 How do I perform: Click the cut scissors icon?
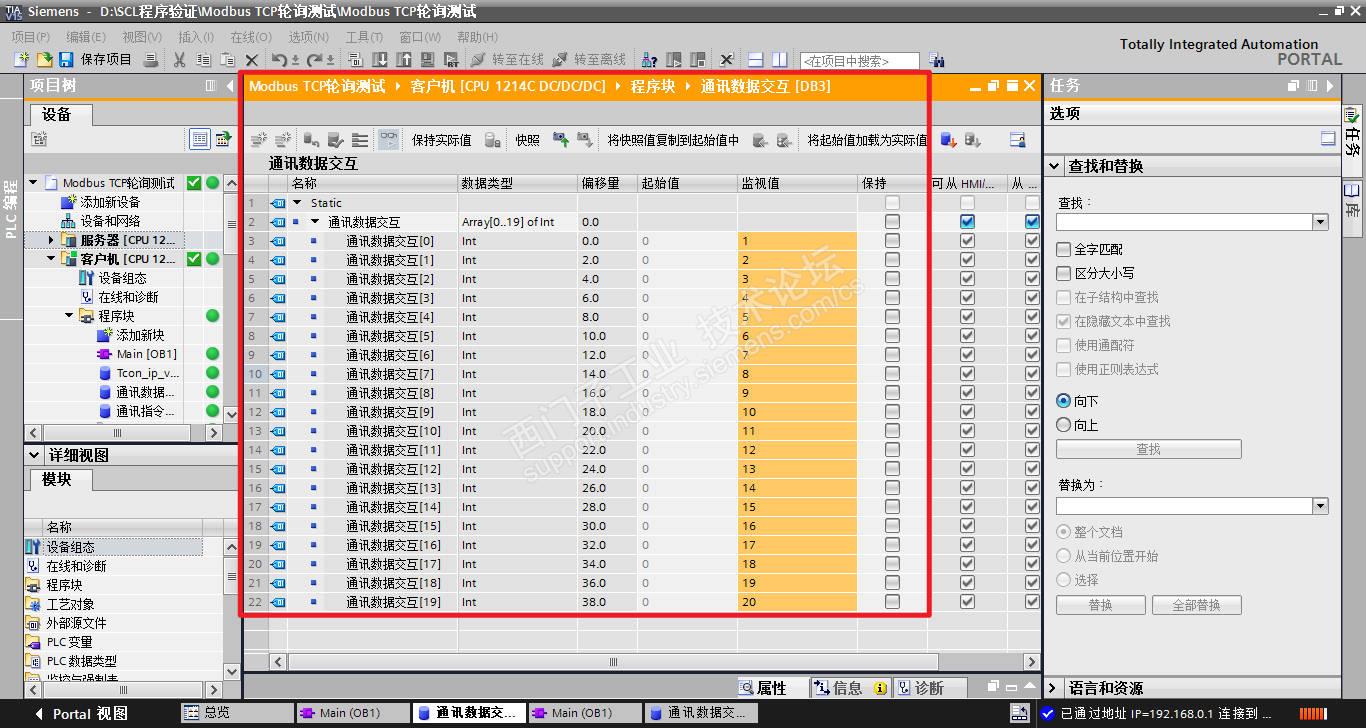[x=180, y=60]
